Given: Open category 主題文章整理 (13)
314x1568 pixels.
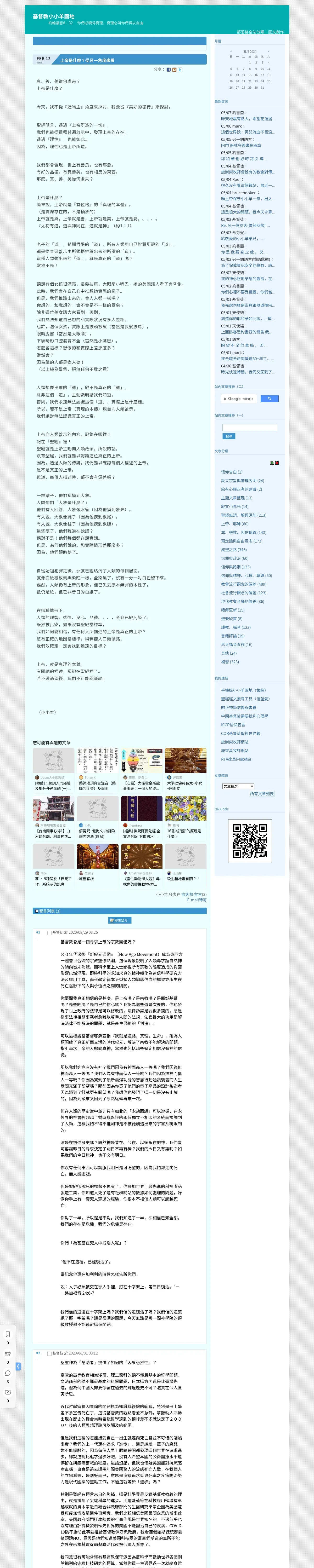Looking at the screenshot, I should click(237, 498).
